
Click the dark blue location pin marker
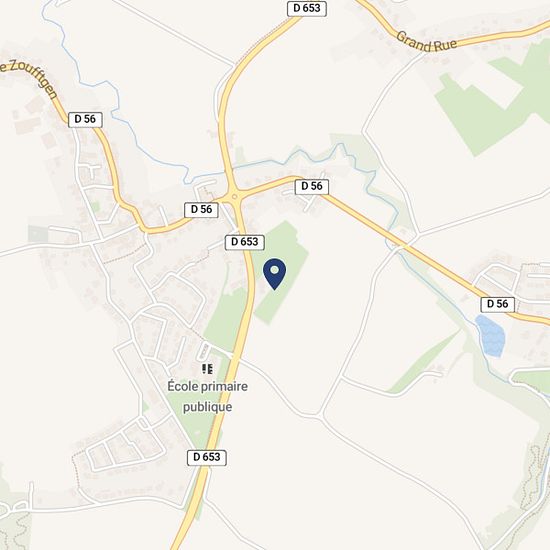[275, 274]
